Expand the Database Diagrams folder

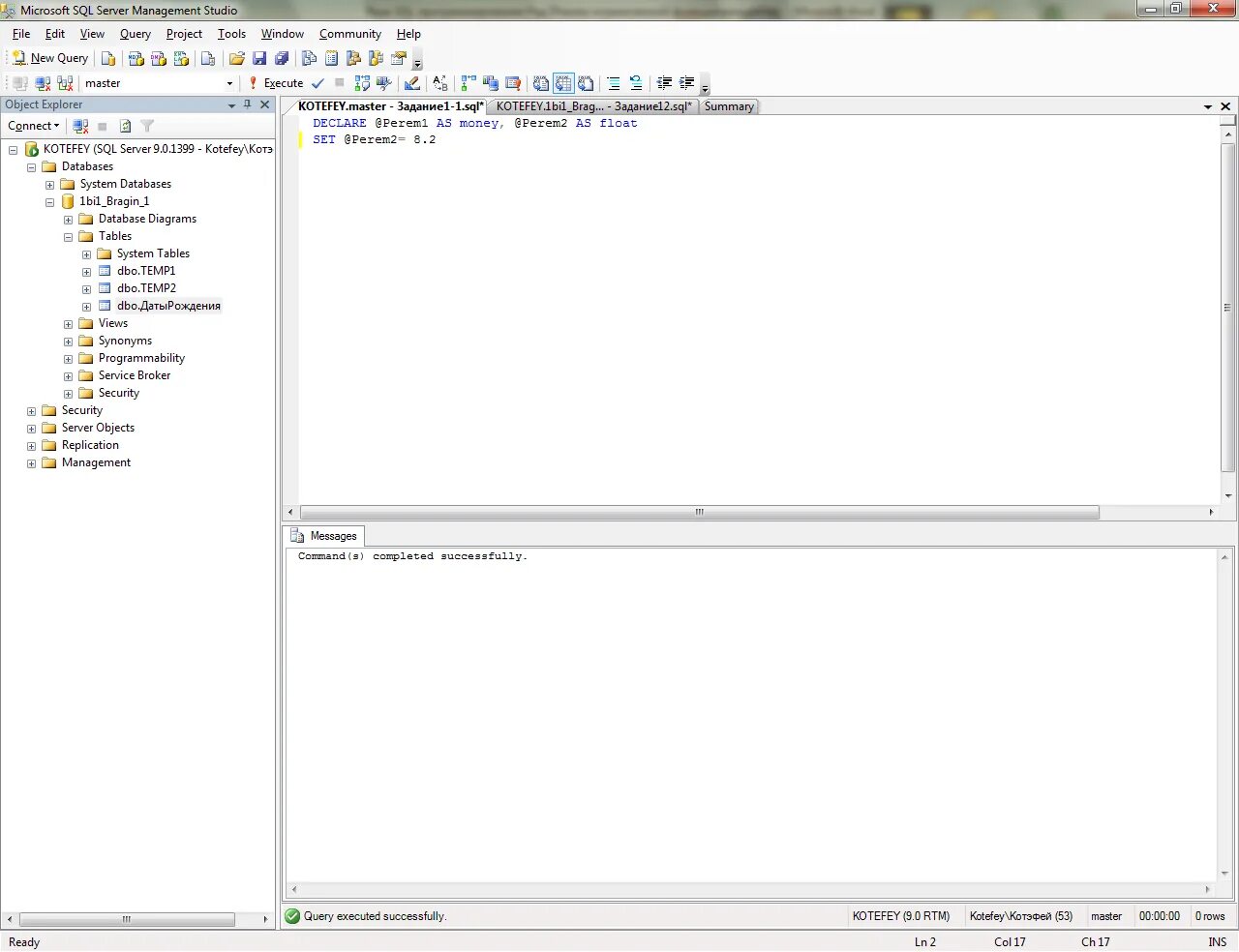(68, 220)
